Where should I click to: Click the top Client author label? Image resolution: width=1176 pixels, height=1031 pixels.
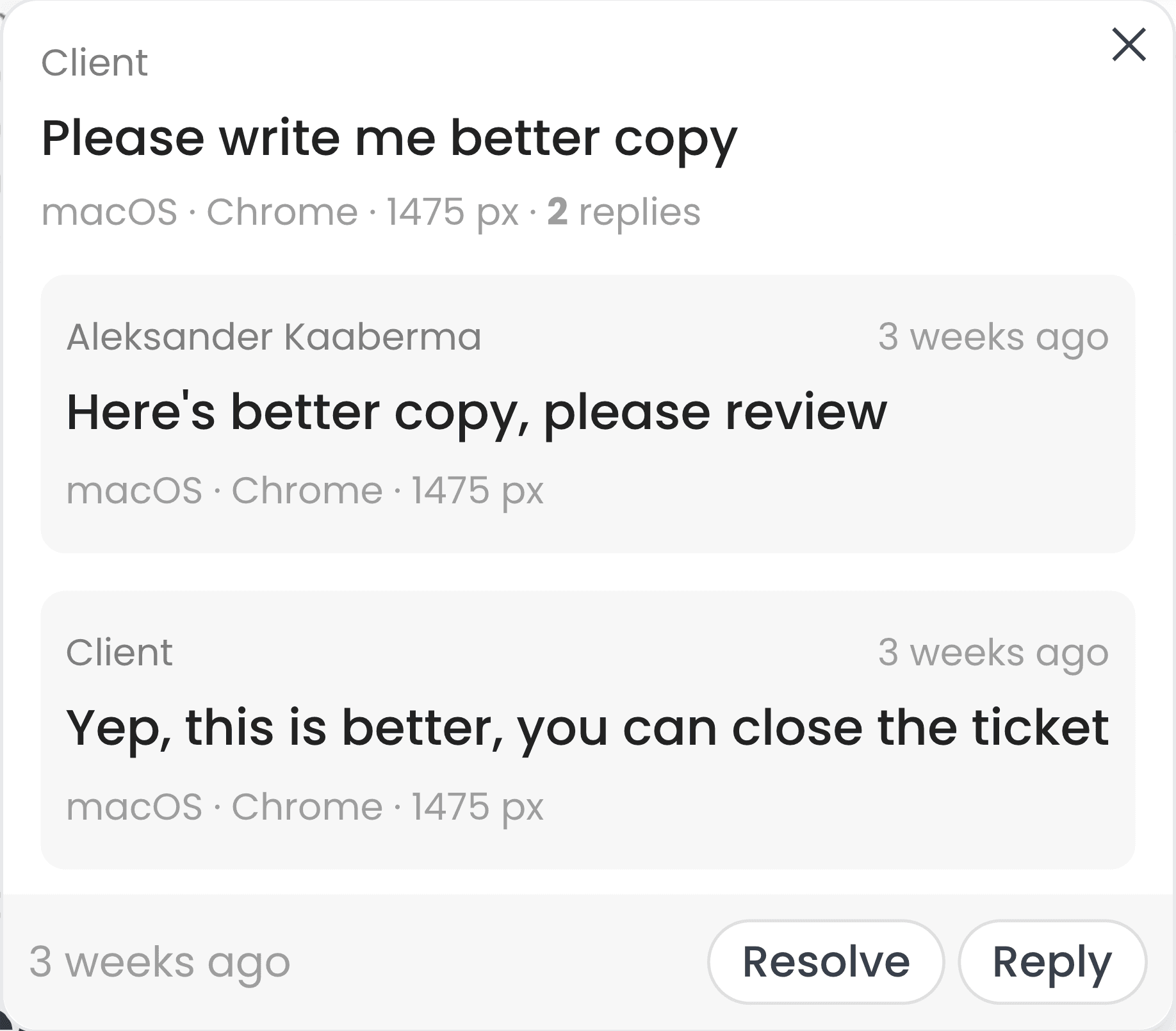tap(94, 63)
